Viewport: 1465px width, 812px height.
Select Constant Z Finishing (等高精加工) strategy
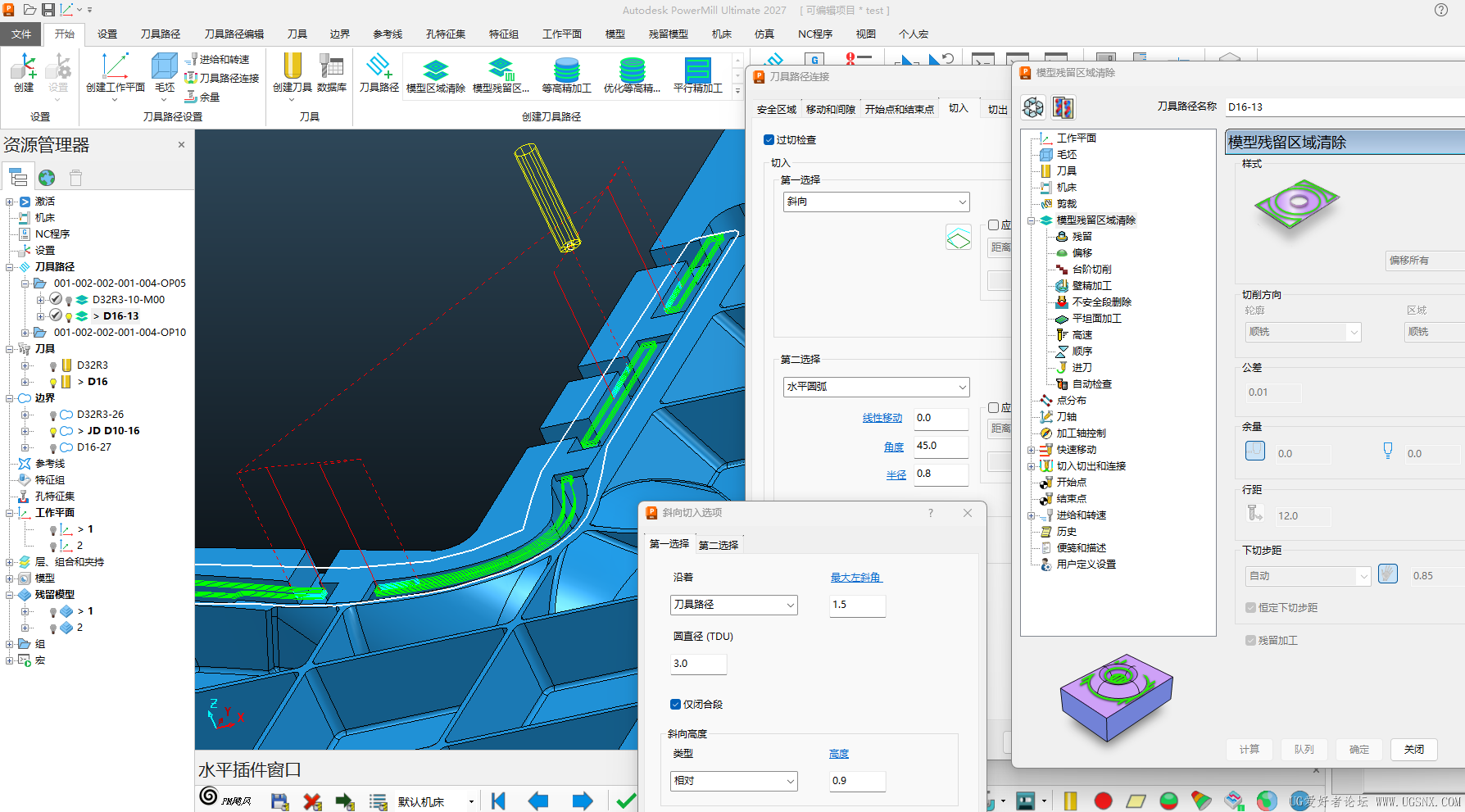pos(566,75)
